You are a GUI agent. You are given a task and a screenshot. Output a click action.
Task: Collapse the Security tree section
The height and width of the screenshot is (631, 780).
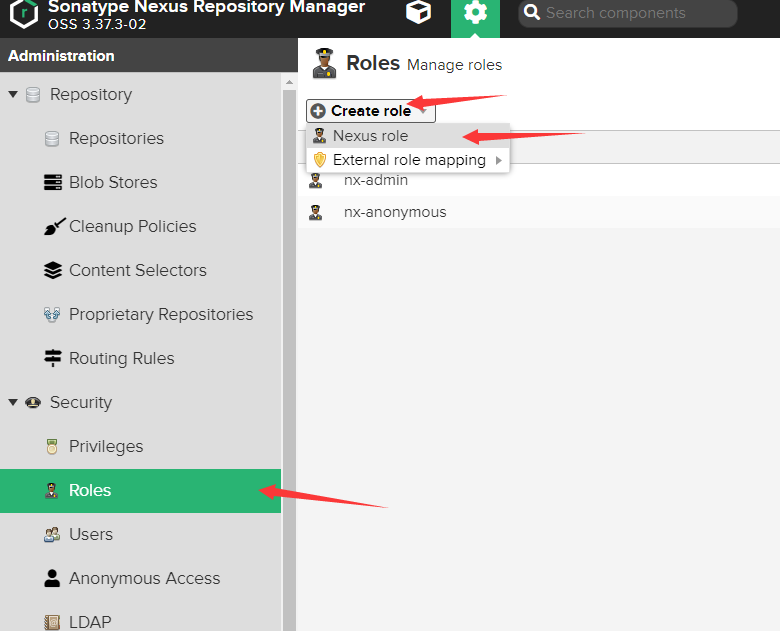pyautogui.click(x=13, y=402)
